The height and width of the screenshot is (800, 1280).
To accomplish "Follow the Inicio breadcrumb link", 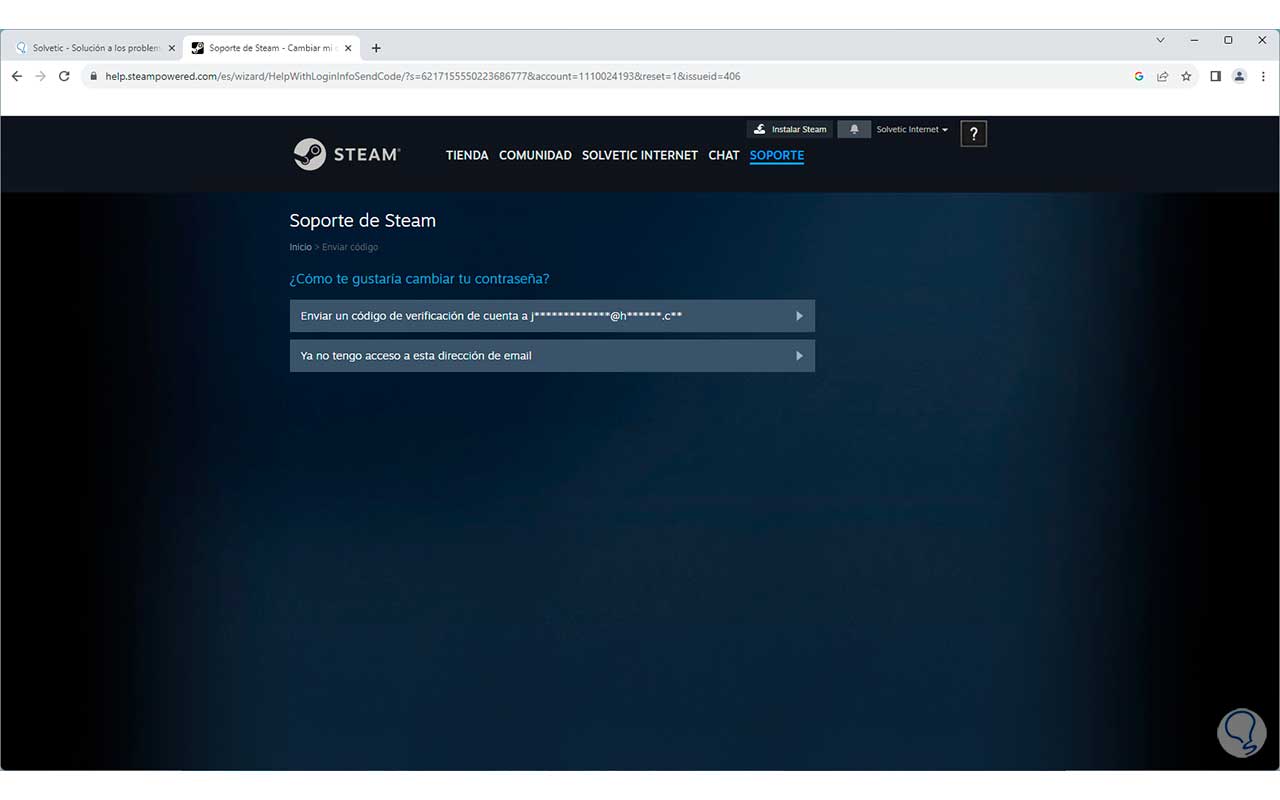I will click(x=301, y=247).
